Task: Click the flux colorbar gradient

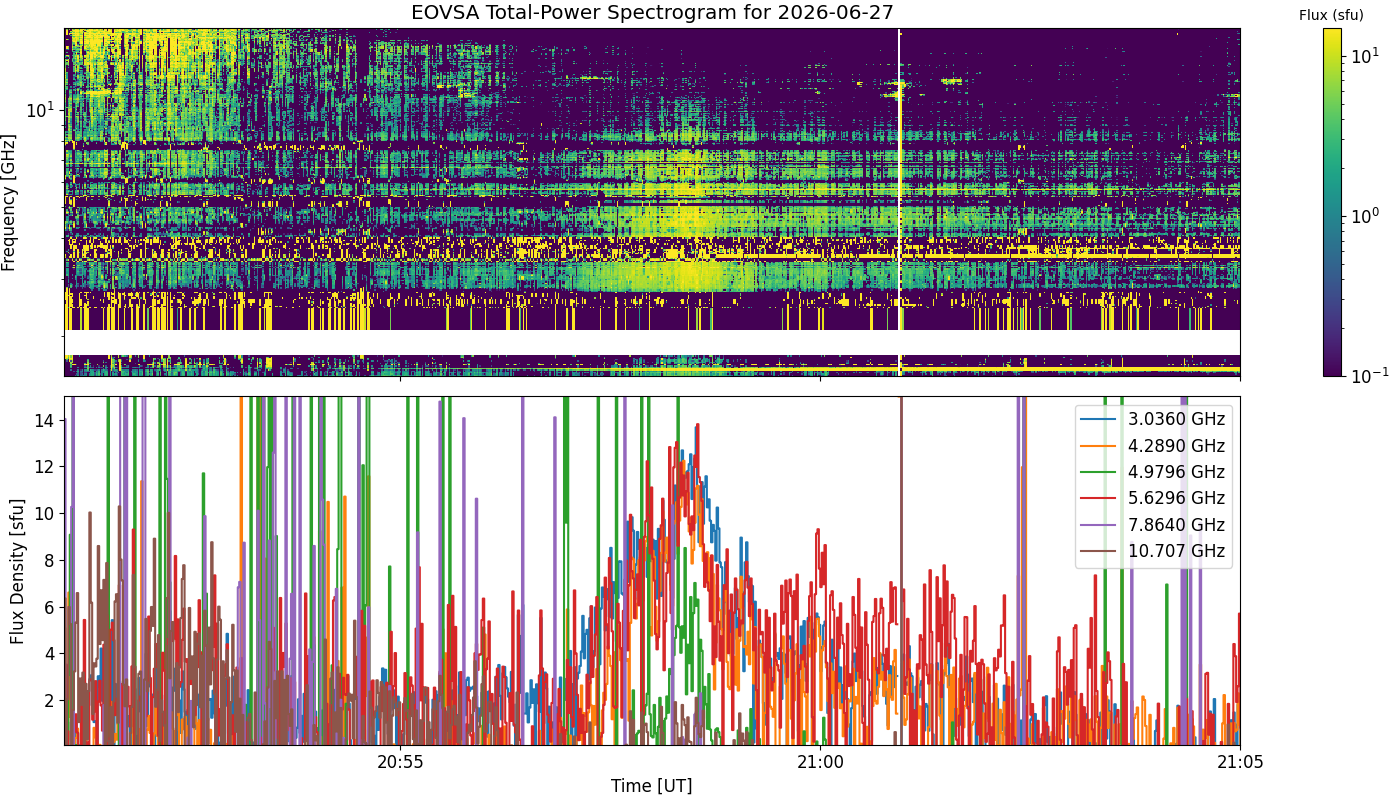Action: (1331, 202)
